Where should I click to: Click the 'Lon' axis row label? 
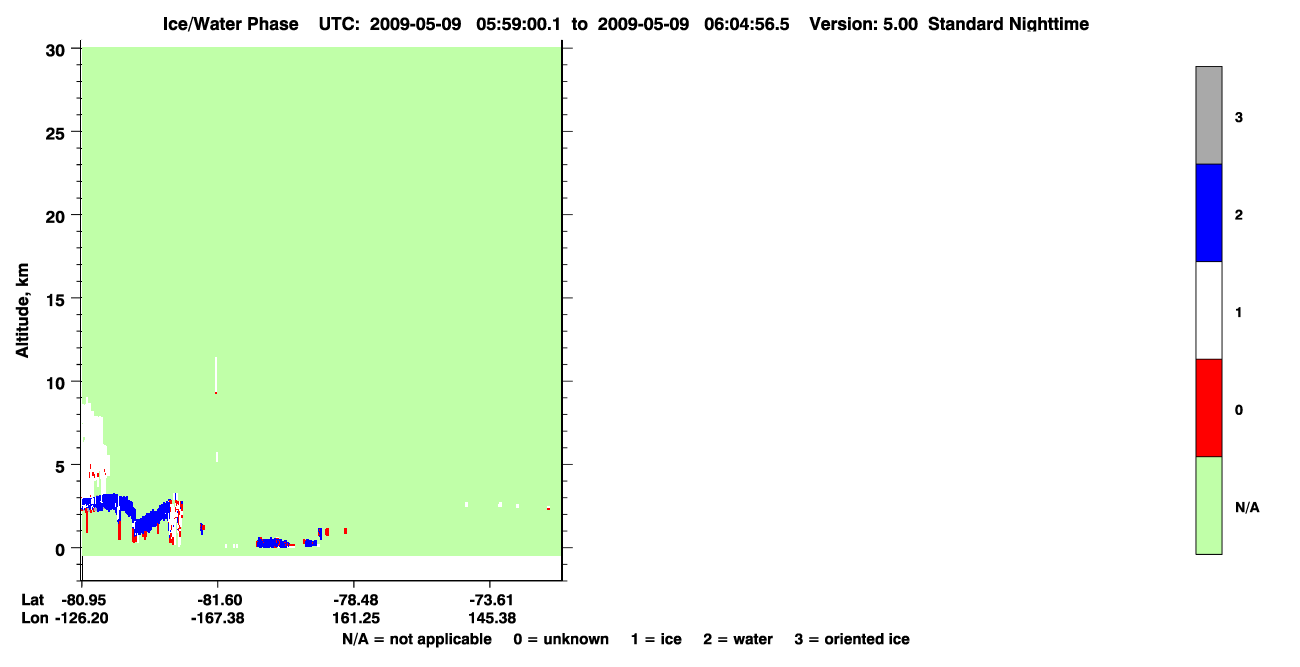[x=34, y=618]
